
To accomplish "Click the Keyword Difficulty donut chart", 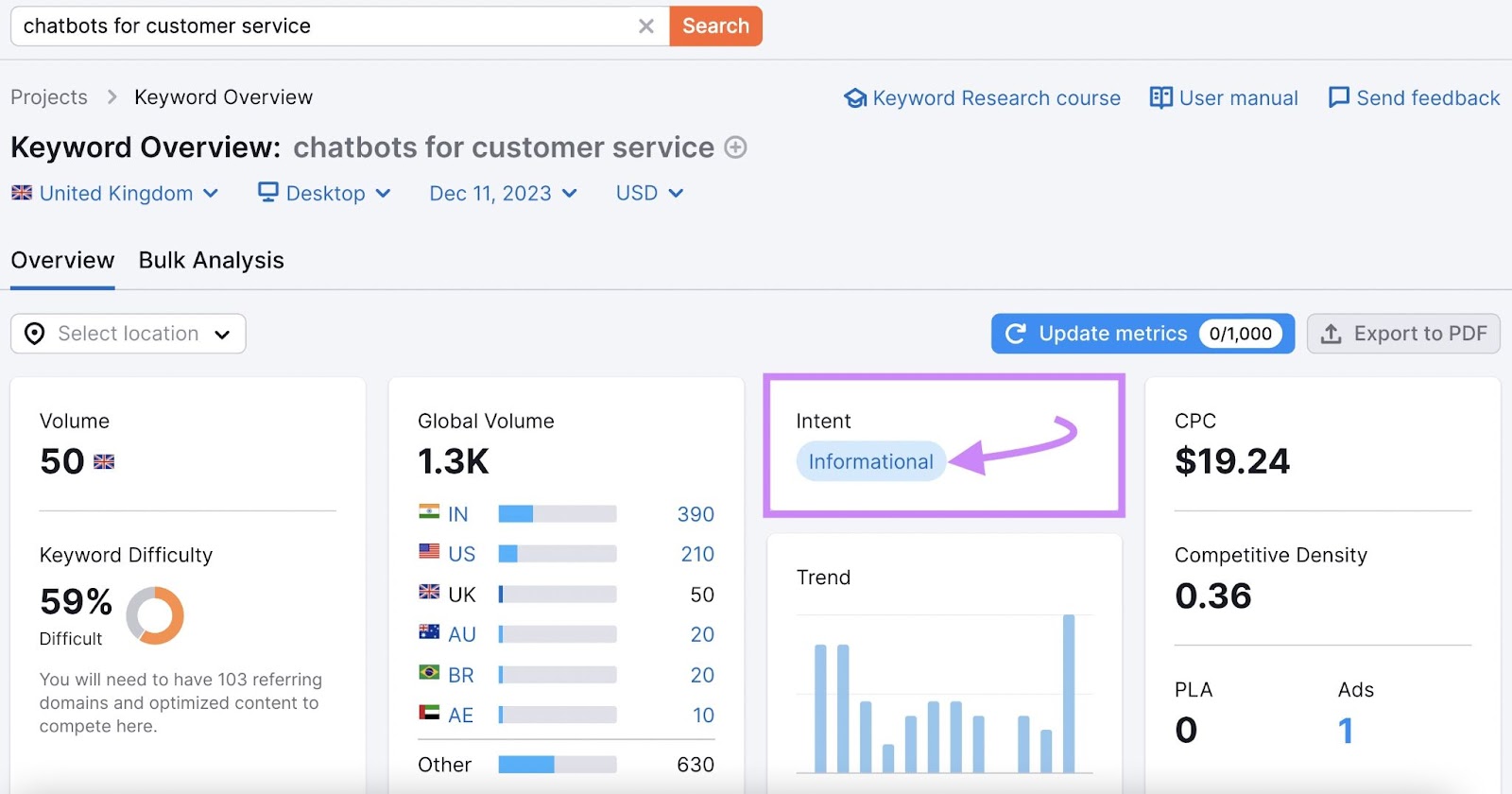I will click(x=155, y=615).
